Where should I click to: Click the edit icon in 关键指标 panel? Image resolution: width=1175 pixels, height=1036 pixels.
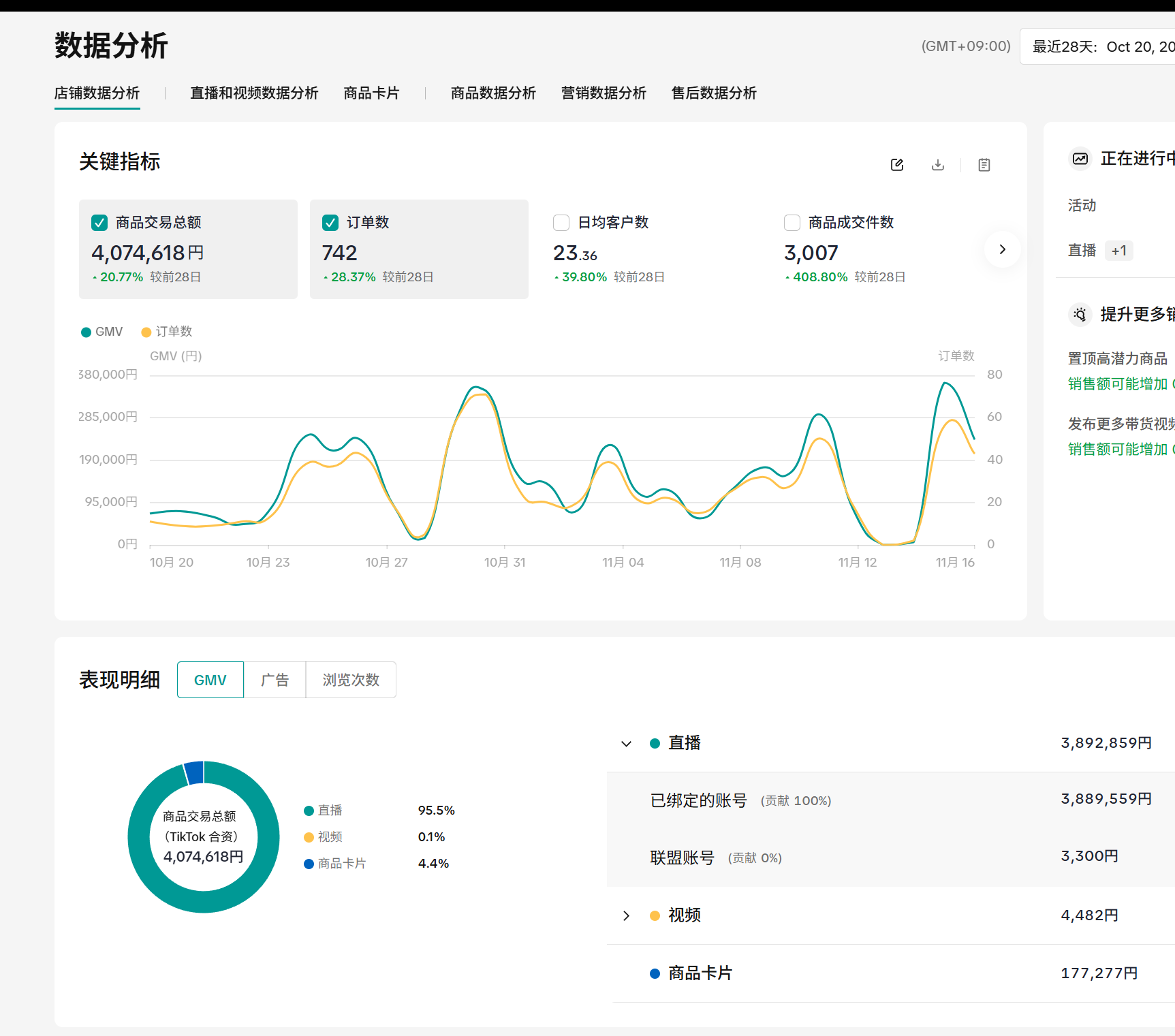pyautogui.click(x=896, y=165)
